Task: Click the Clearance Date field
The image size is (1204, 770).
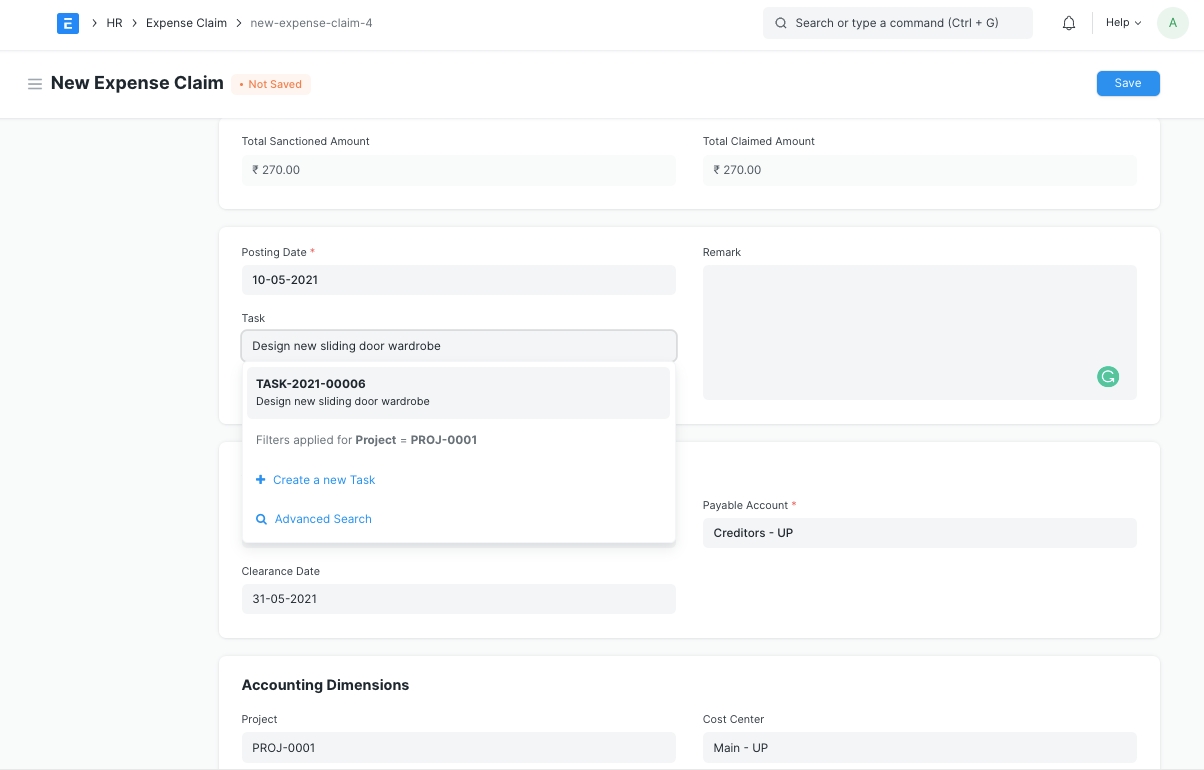Action: [458, 599]
